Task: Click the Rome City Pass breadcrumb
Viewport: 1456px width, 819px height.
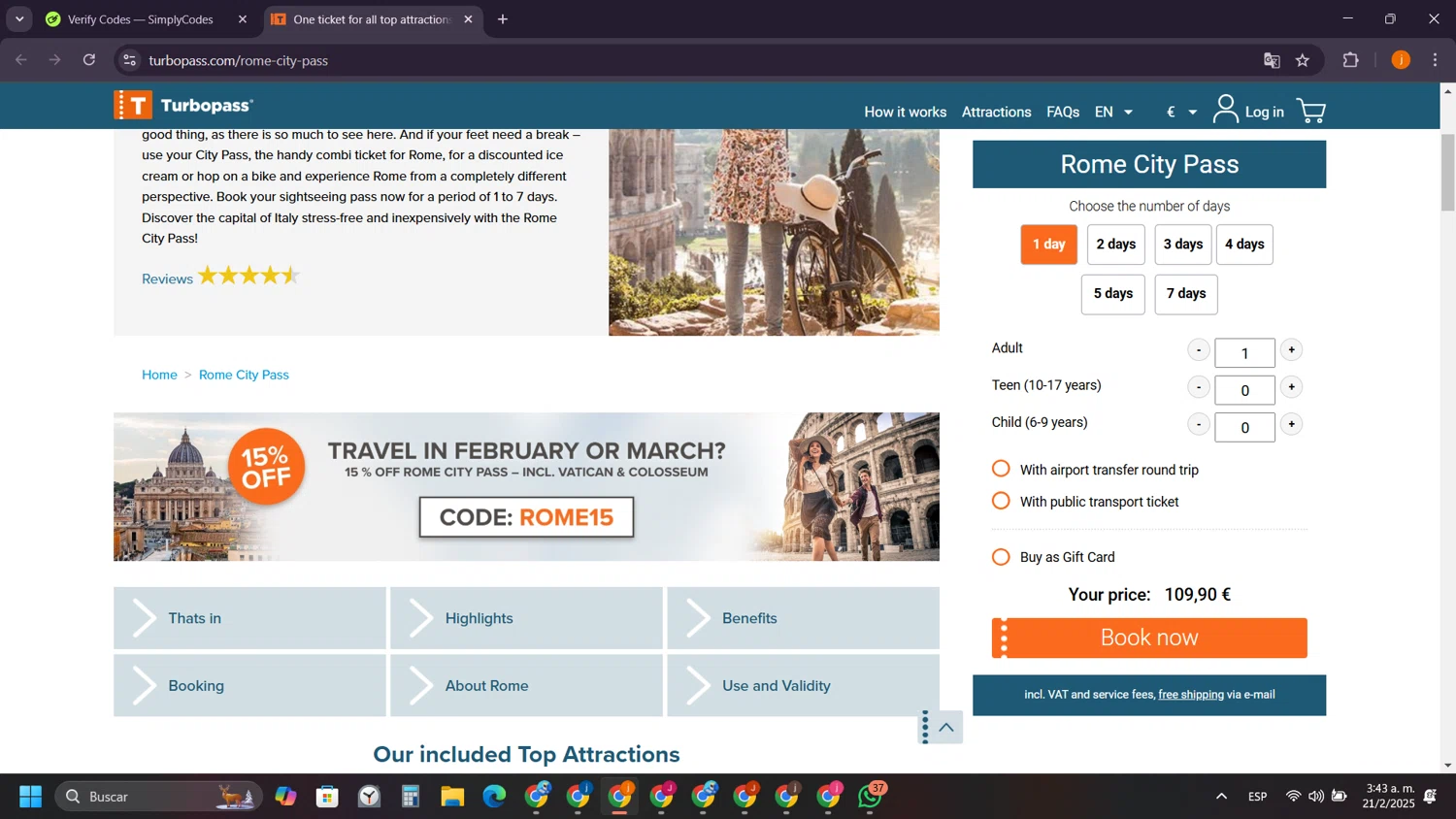Action: (244, 375)
